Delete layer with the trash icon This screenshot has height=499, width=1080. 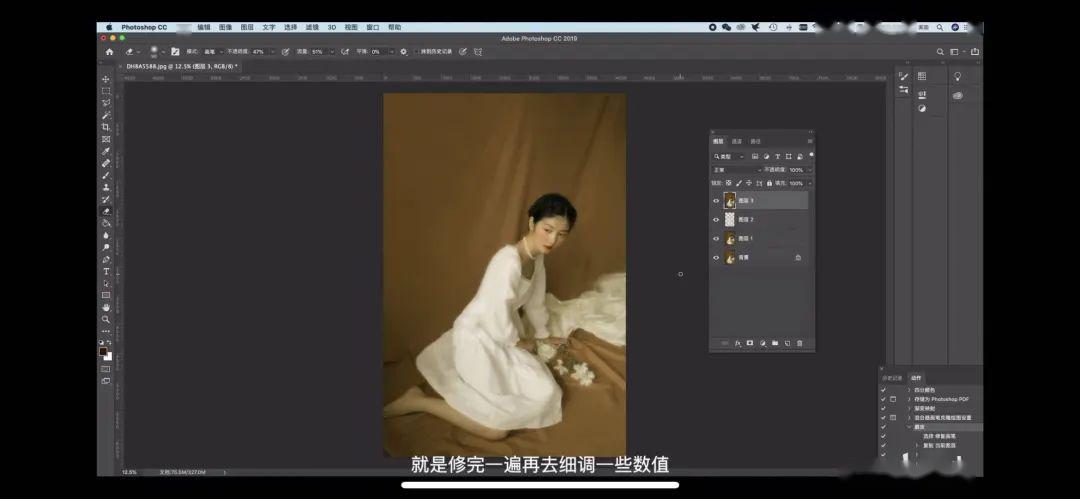800,343
